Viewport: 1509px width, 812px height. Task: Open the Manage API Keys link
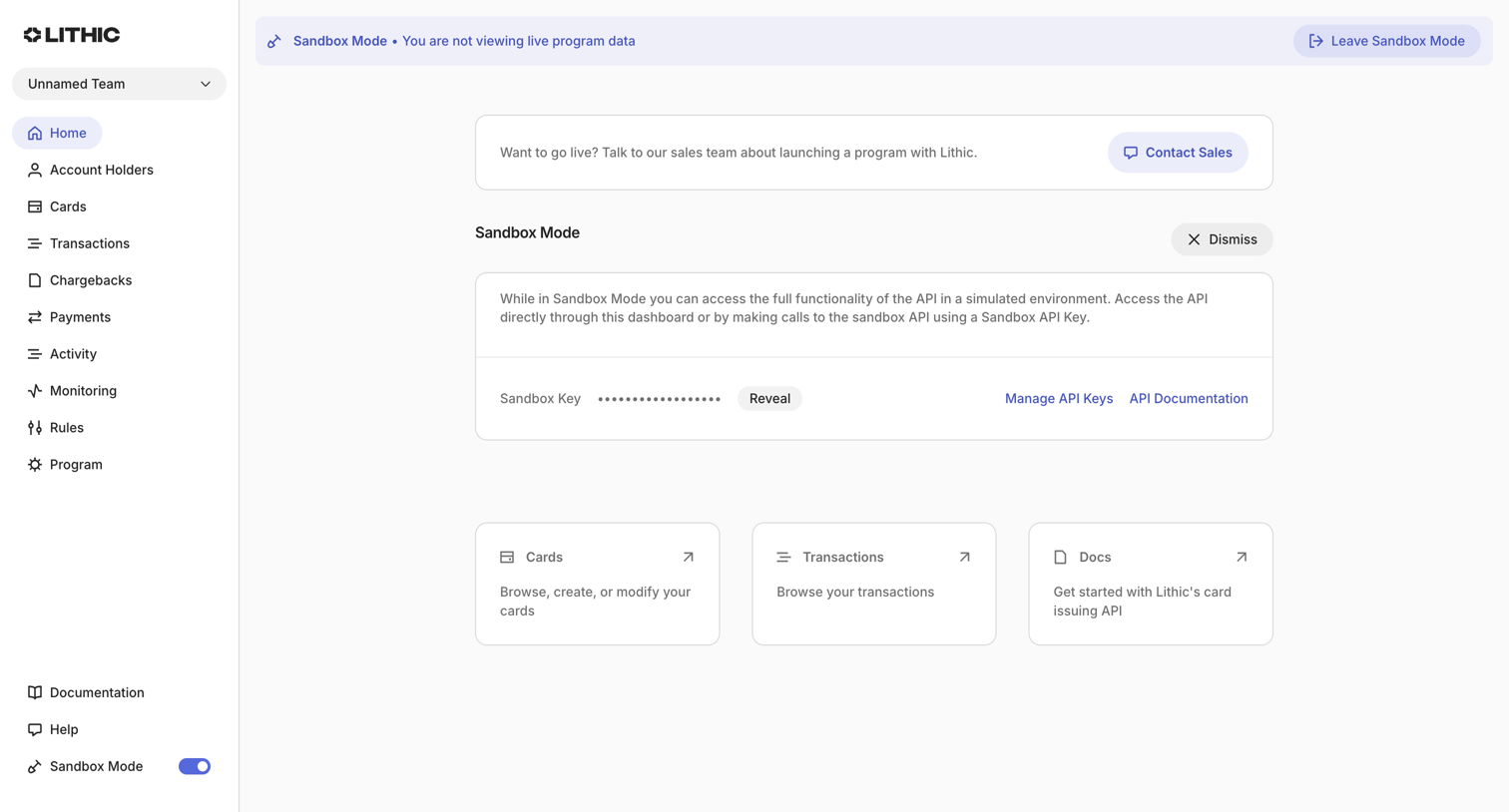pos(1059,398)
